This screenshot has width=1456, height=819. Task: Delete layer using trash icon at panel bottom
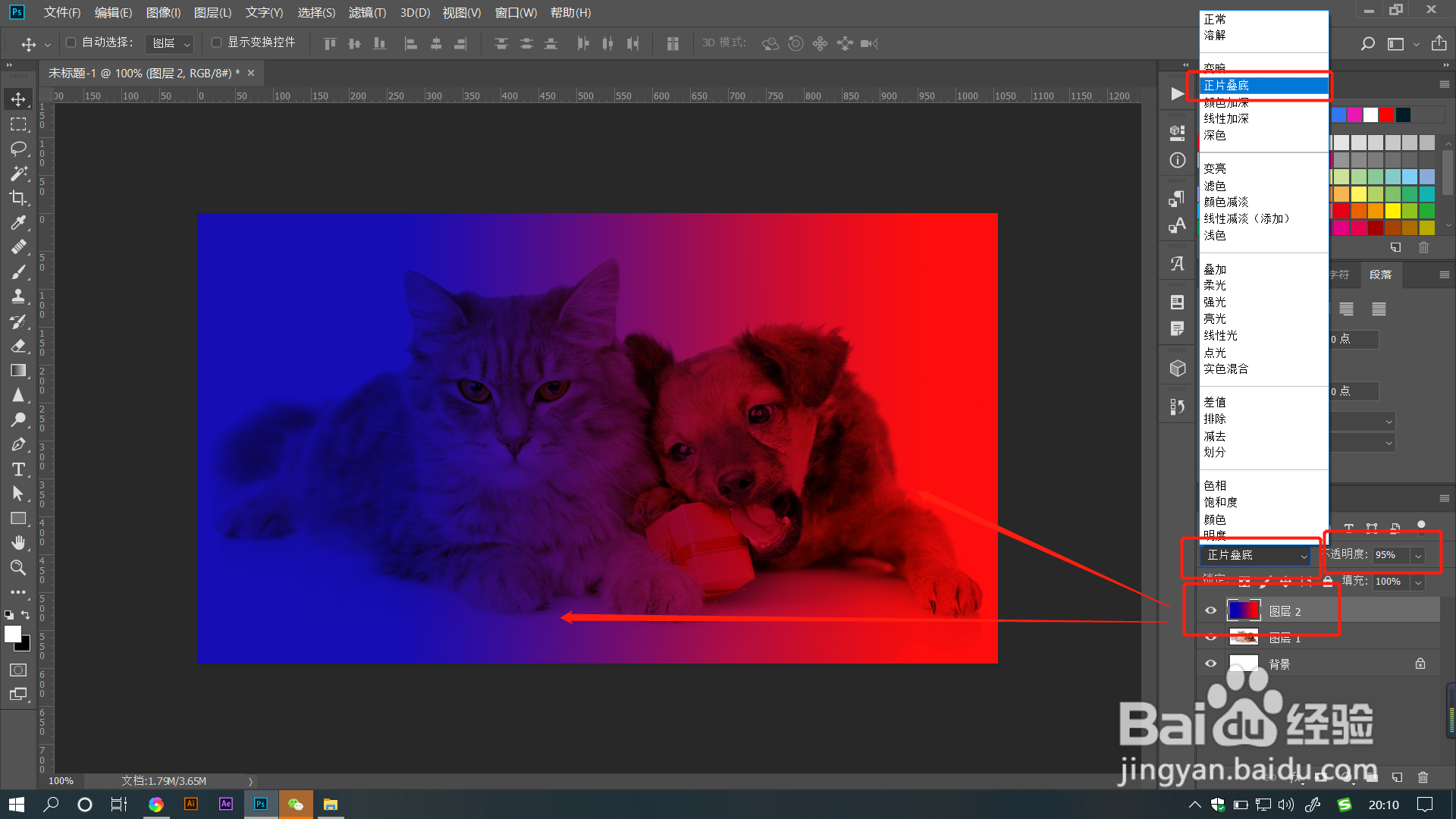point(1423,777)
